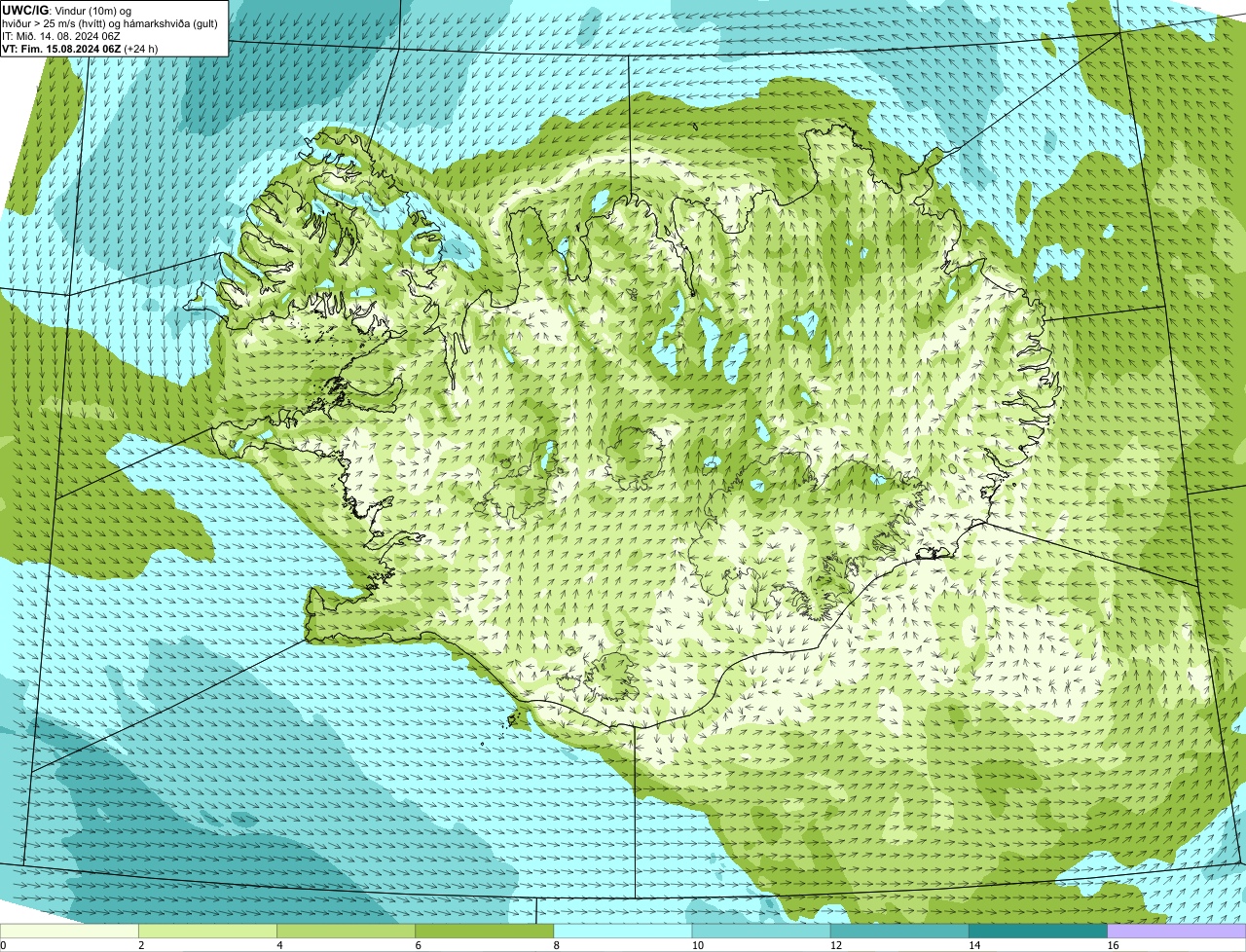
Task: Click the dark teal 14–16 m/s legend swatch
Action: pos(1038,932)
